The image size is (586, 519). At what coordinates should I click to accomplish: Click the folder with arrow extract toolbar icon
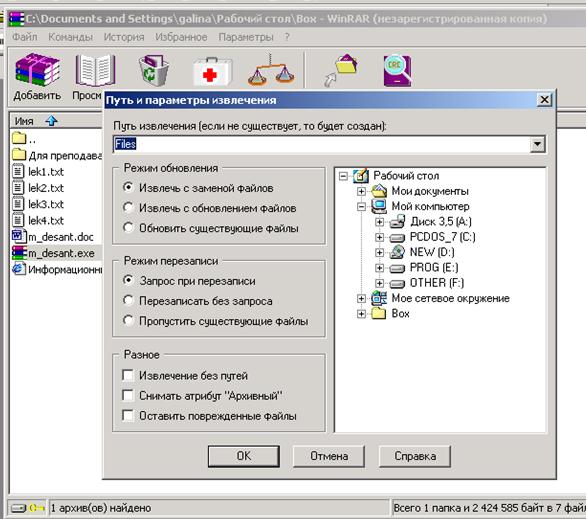(341, 71)
